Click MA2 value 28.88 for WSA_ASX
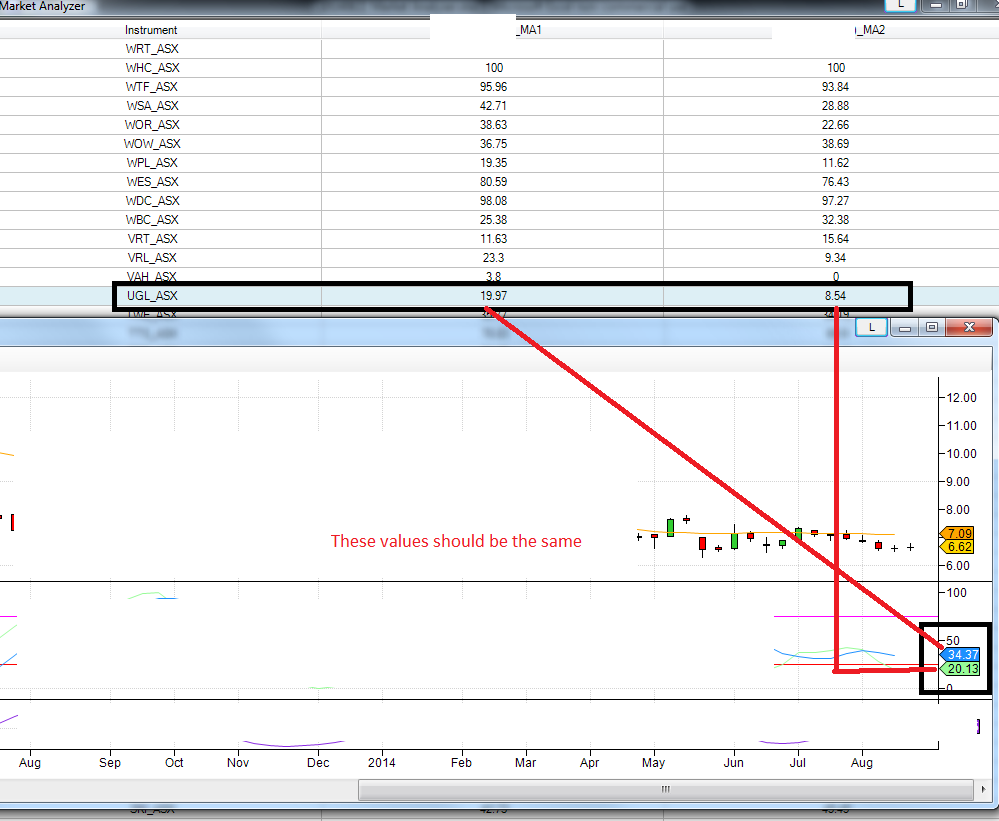 point(835,106)
